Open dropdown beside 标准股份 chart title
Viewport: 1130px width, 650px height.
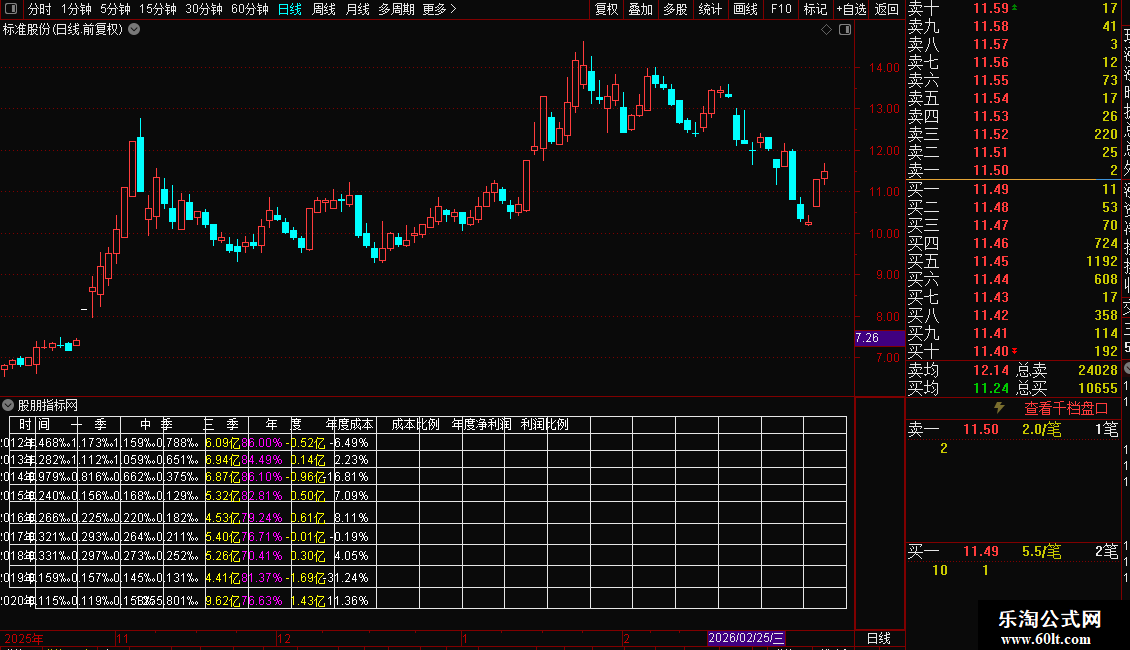(x=134, y=30)
